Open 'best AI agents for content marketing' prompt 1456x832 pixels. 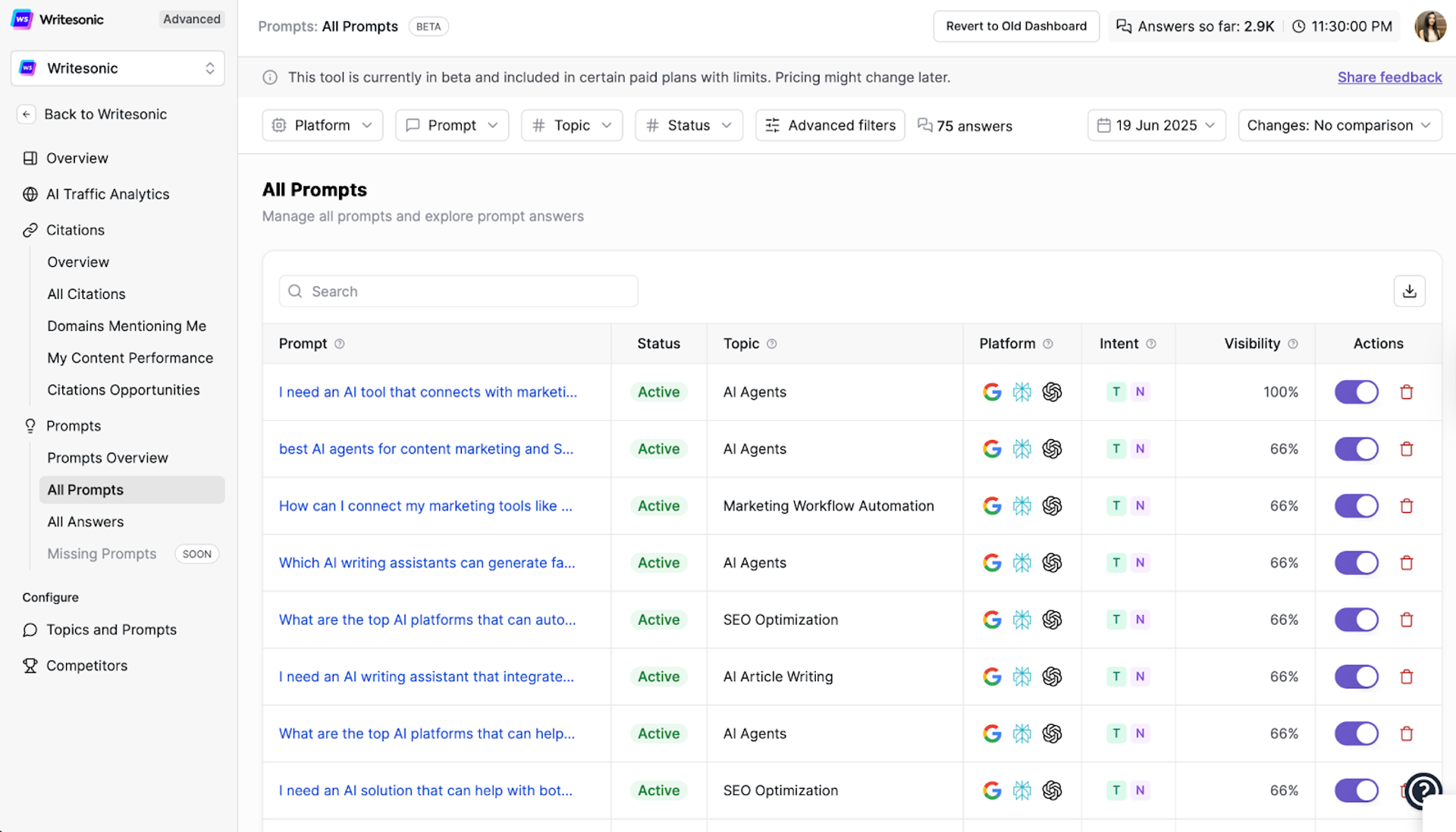[426, 449]
